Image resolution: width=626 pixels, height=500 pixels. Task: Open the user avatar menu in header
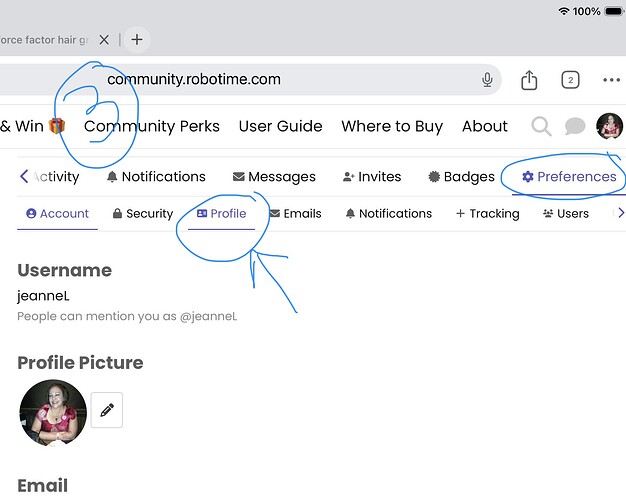pyautogui.click(x=609, y=126)
